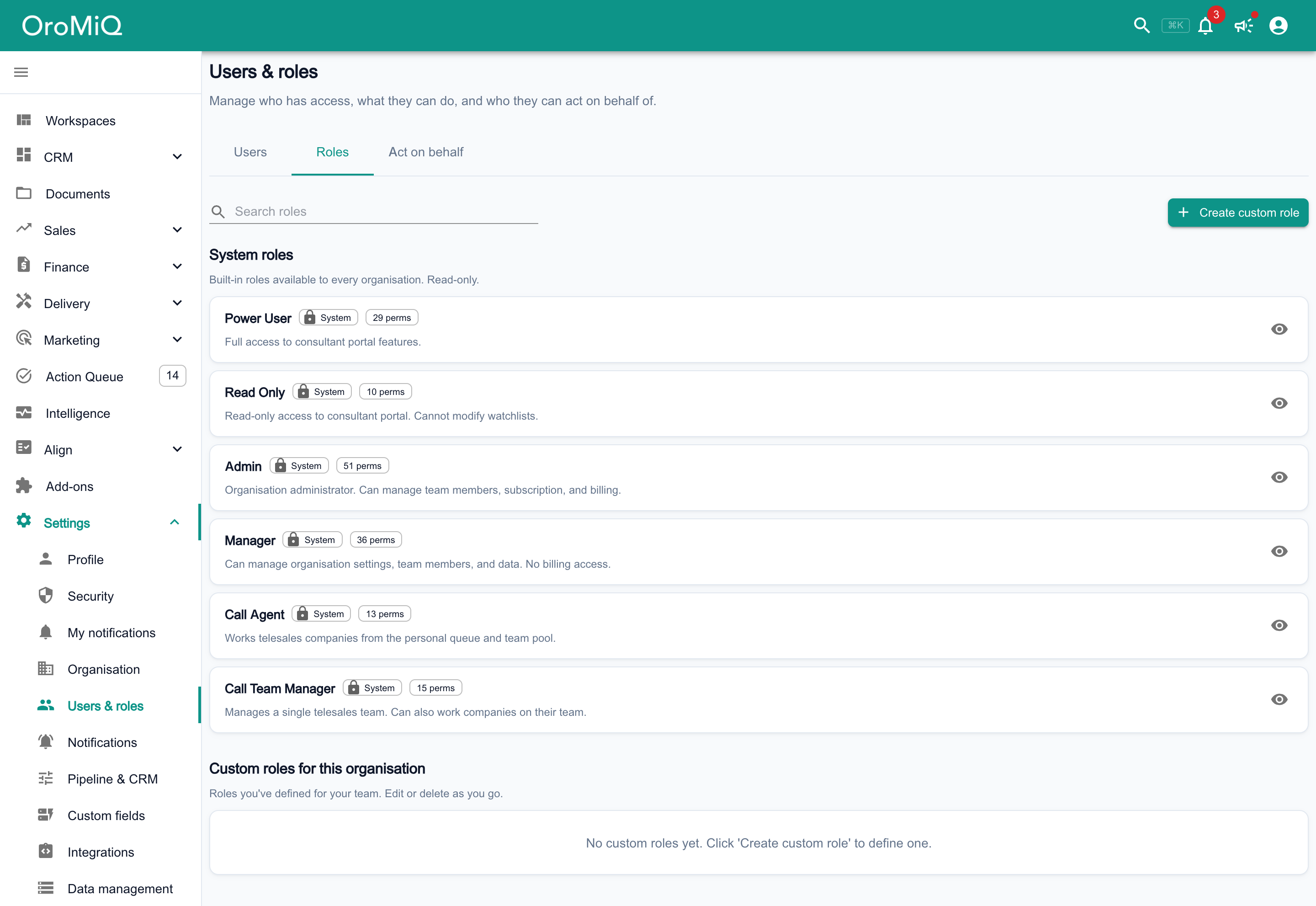Open the notifications bell with badge 3

(1205, 26)
